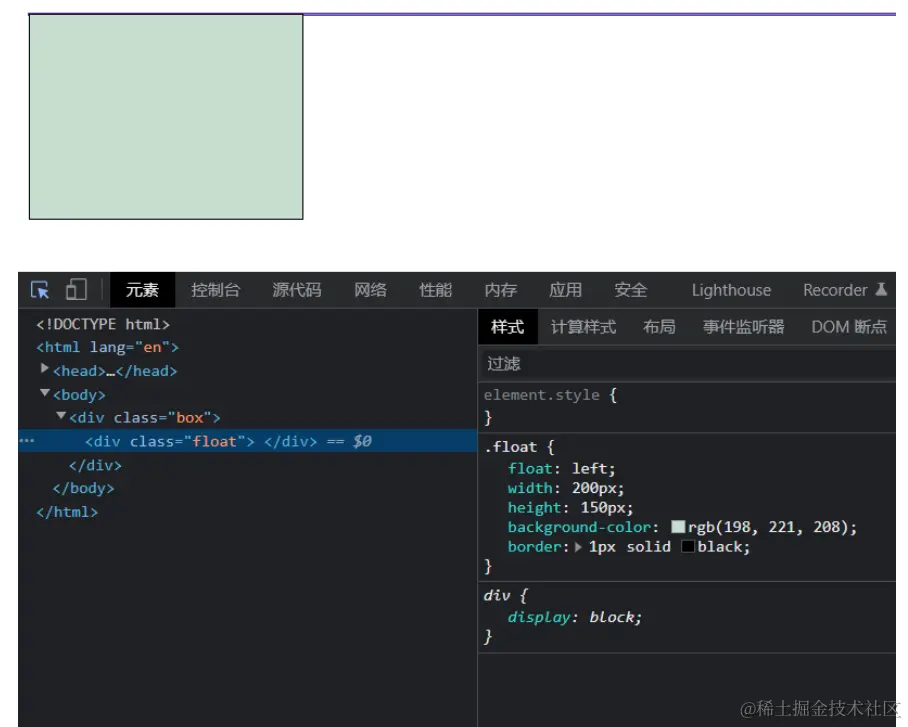The image size is (908, 727).
Task: Open the background-color rgb swatch picker
Action: [678, 527]
